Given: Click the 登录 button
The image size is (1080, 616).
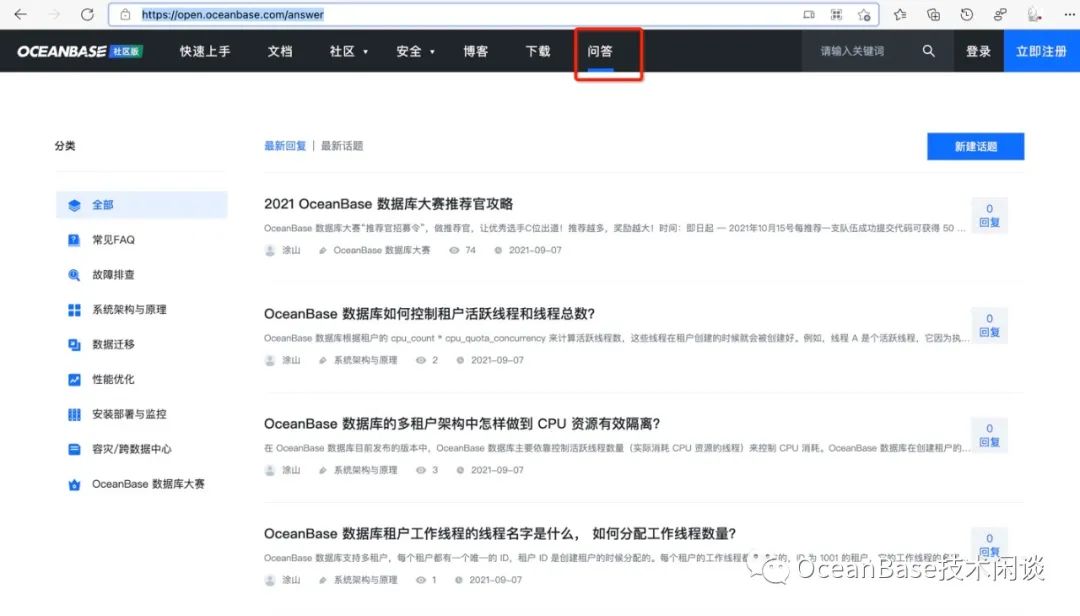Looking at the screenshot, I should point(978,51).
